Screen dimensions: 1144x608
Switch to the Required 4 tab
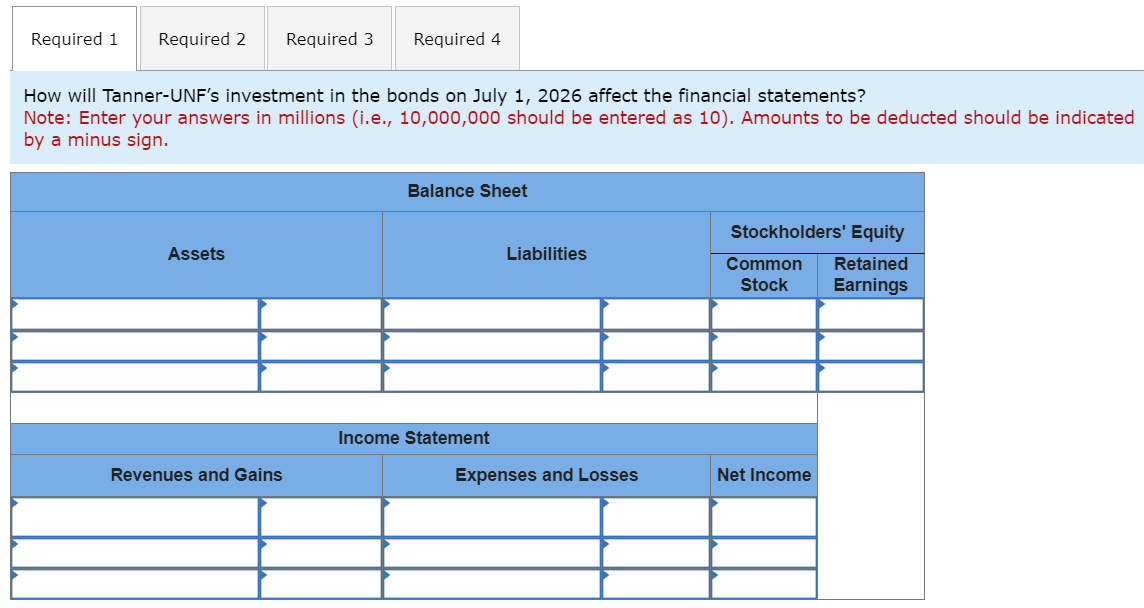point(457,38)
